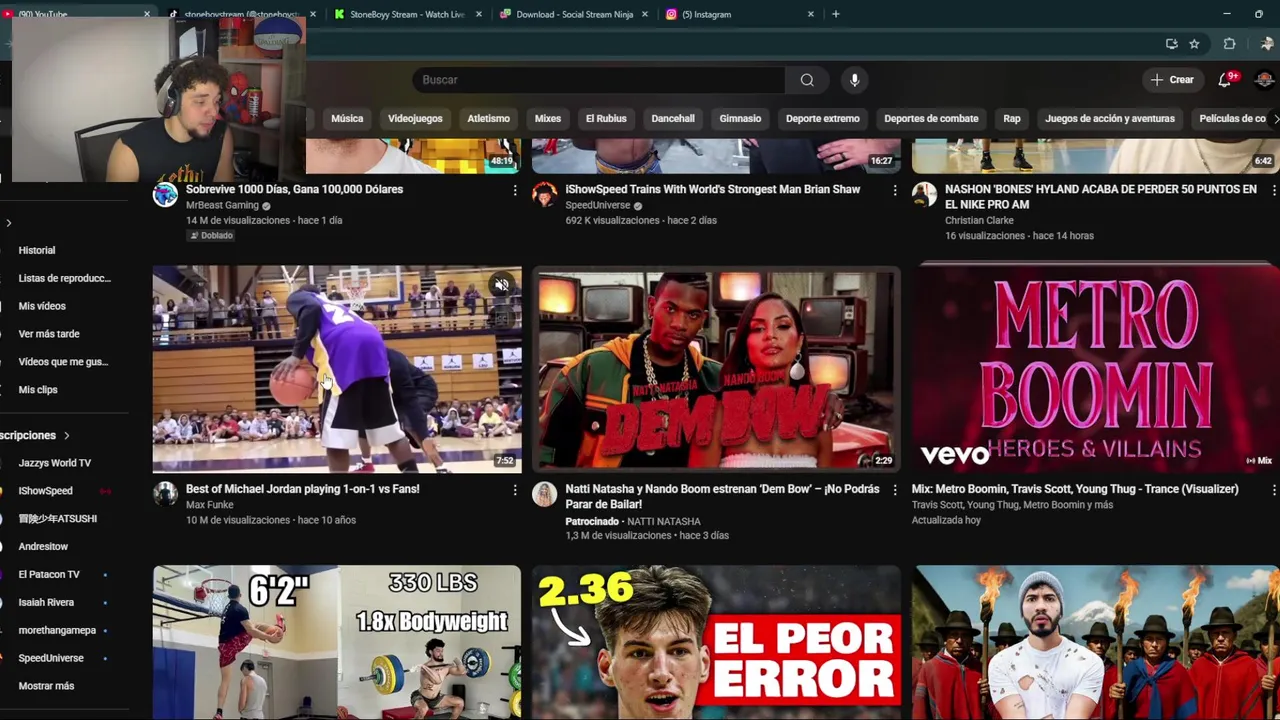Open Vídeos que me gustan in sidebar

click(x=63, y=362)
